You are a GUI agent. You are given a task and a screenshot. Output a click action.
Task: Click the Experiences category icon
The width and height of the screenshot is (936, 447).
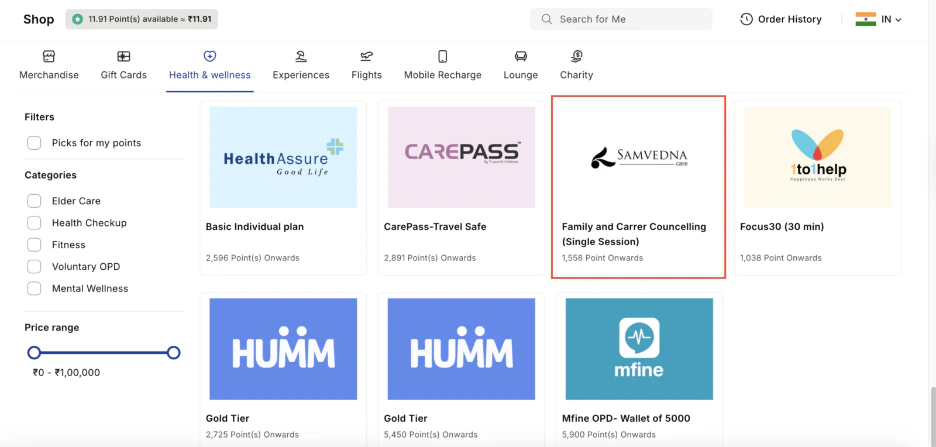coord(301,56)
